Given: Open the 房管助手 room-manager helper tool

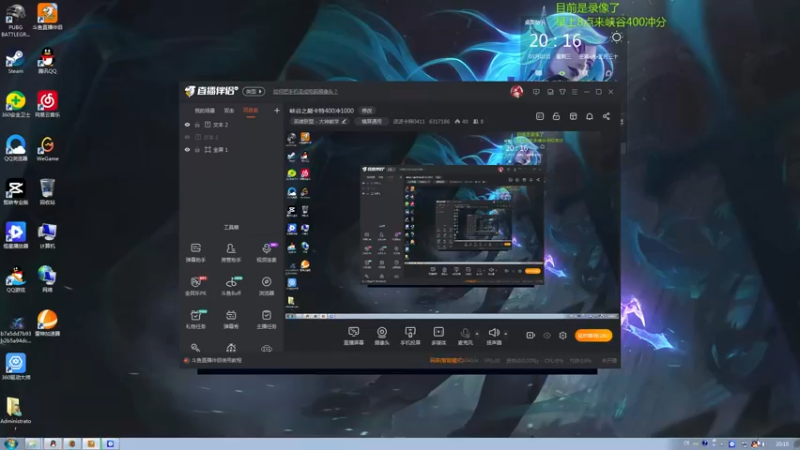Looking at the screenshot, I should (x=231, y=252).
